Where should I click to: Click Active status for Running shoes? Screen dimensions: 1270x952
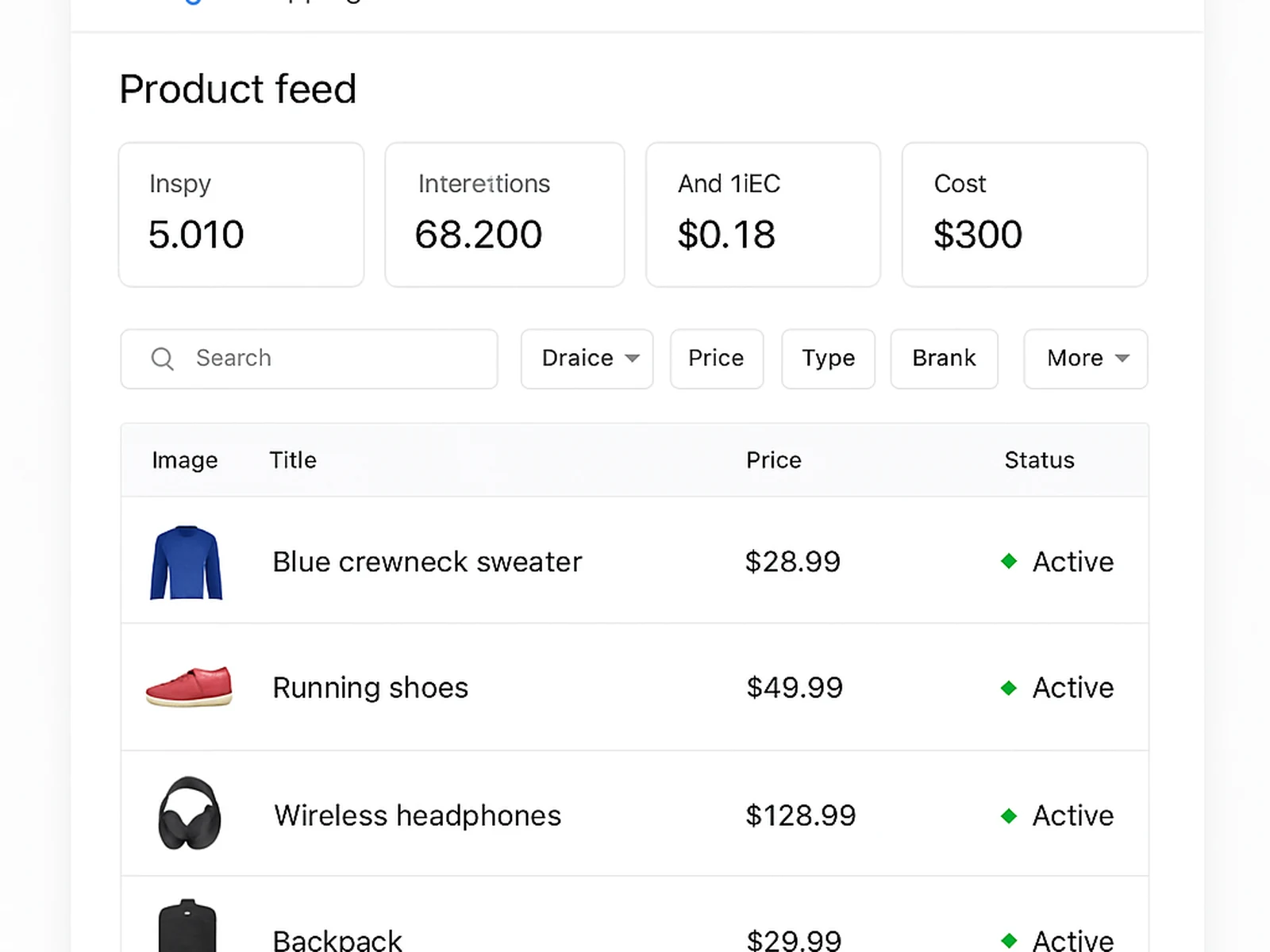coord(1072,688)
